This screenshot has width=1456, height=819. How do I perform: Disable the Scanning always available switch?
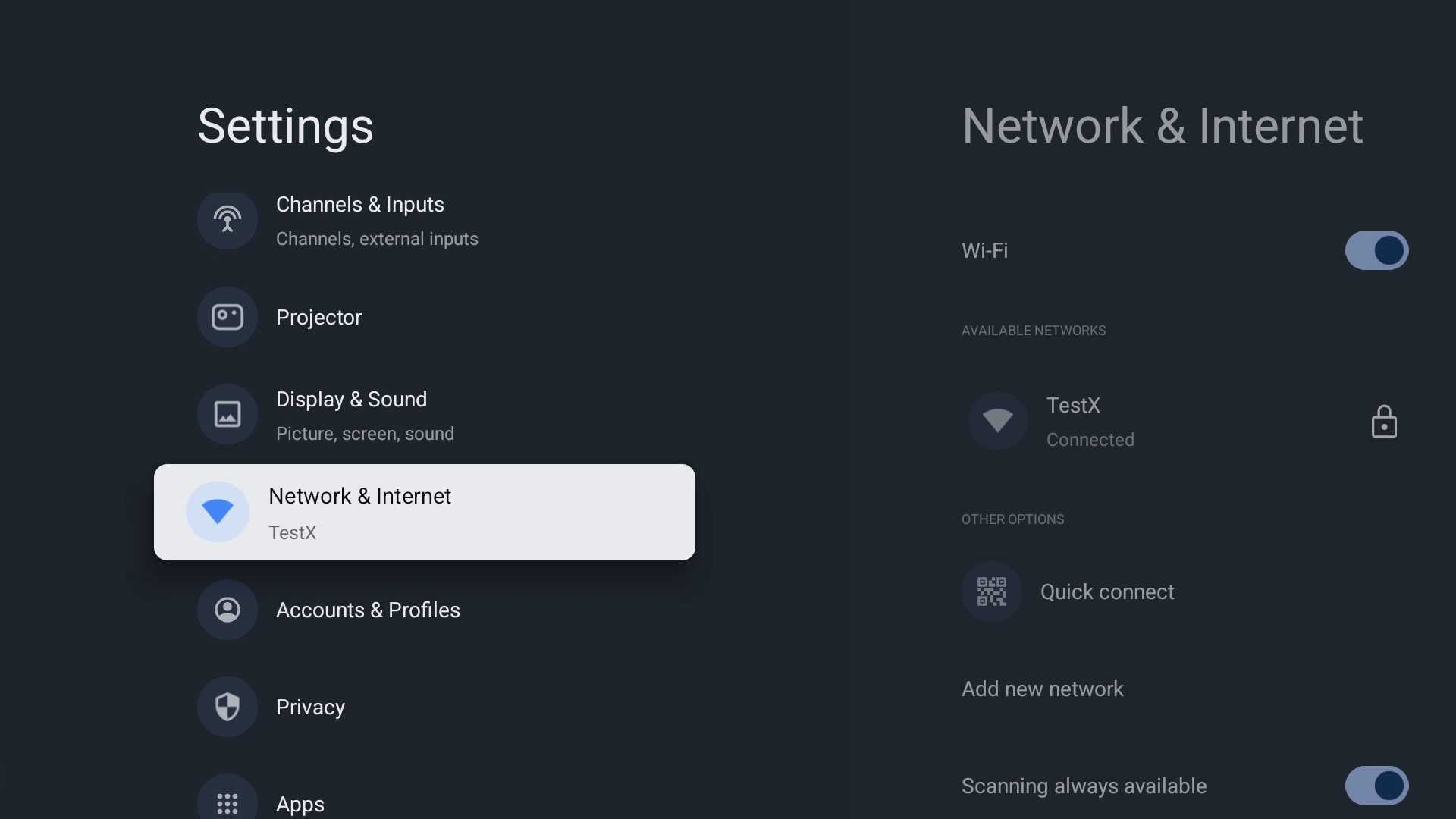(x=1376, y=786)
